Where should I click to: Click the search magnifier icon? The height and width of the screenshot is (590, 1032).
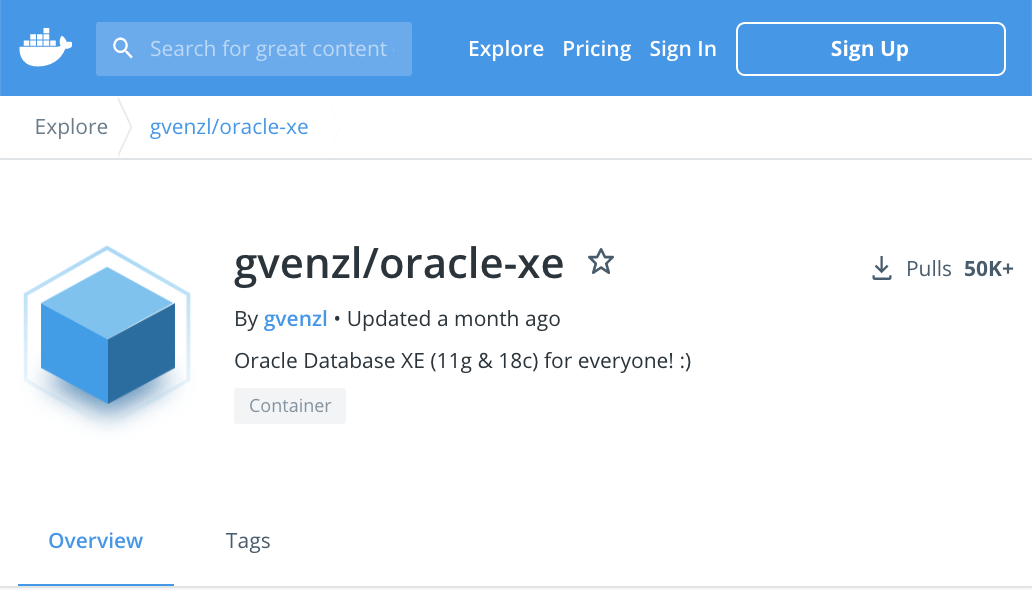click(x=122, y=48)
